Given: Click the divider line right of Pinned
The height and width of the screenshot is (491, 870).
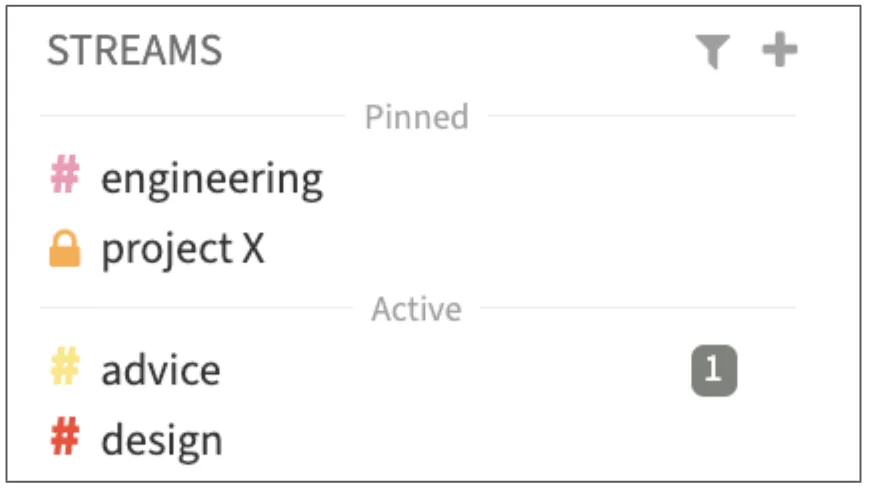Looking at the screenshot, I should coord(640,116).
